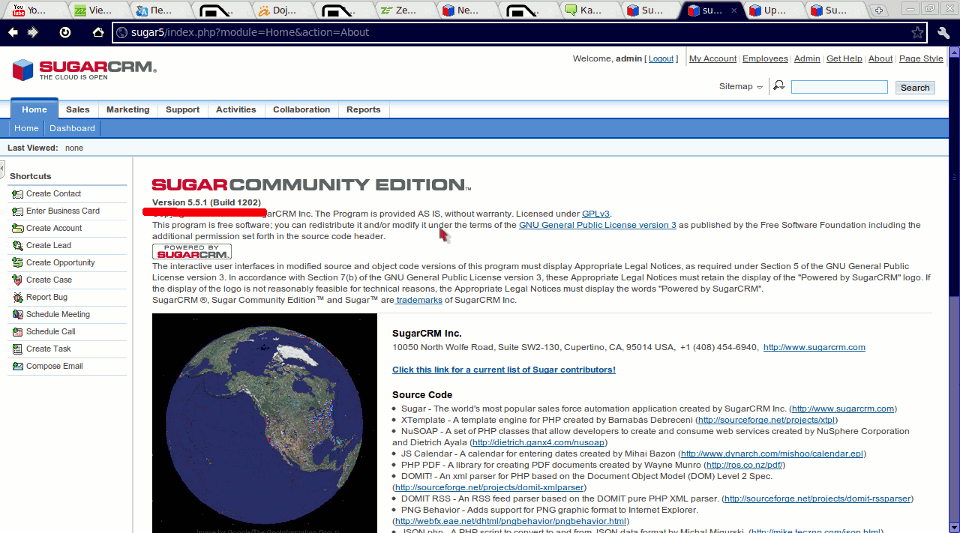
Task: Open the Sales module tab
Action: tap(78, 110)
